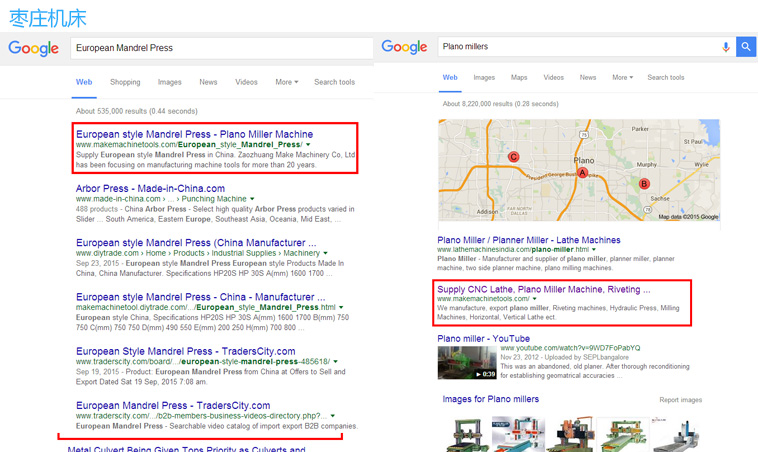
Task: Expand arrow next to www.makemachinetools.com/ URL
Action: (535, 299)
